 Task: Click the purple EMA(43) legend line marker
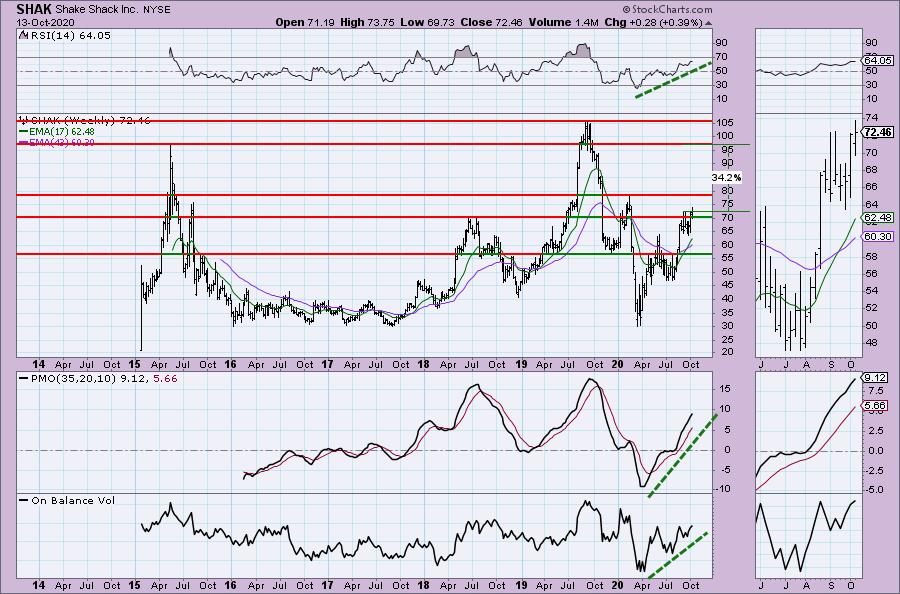24,142
